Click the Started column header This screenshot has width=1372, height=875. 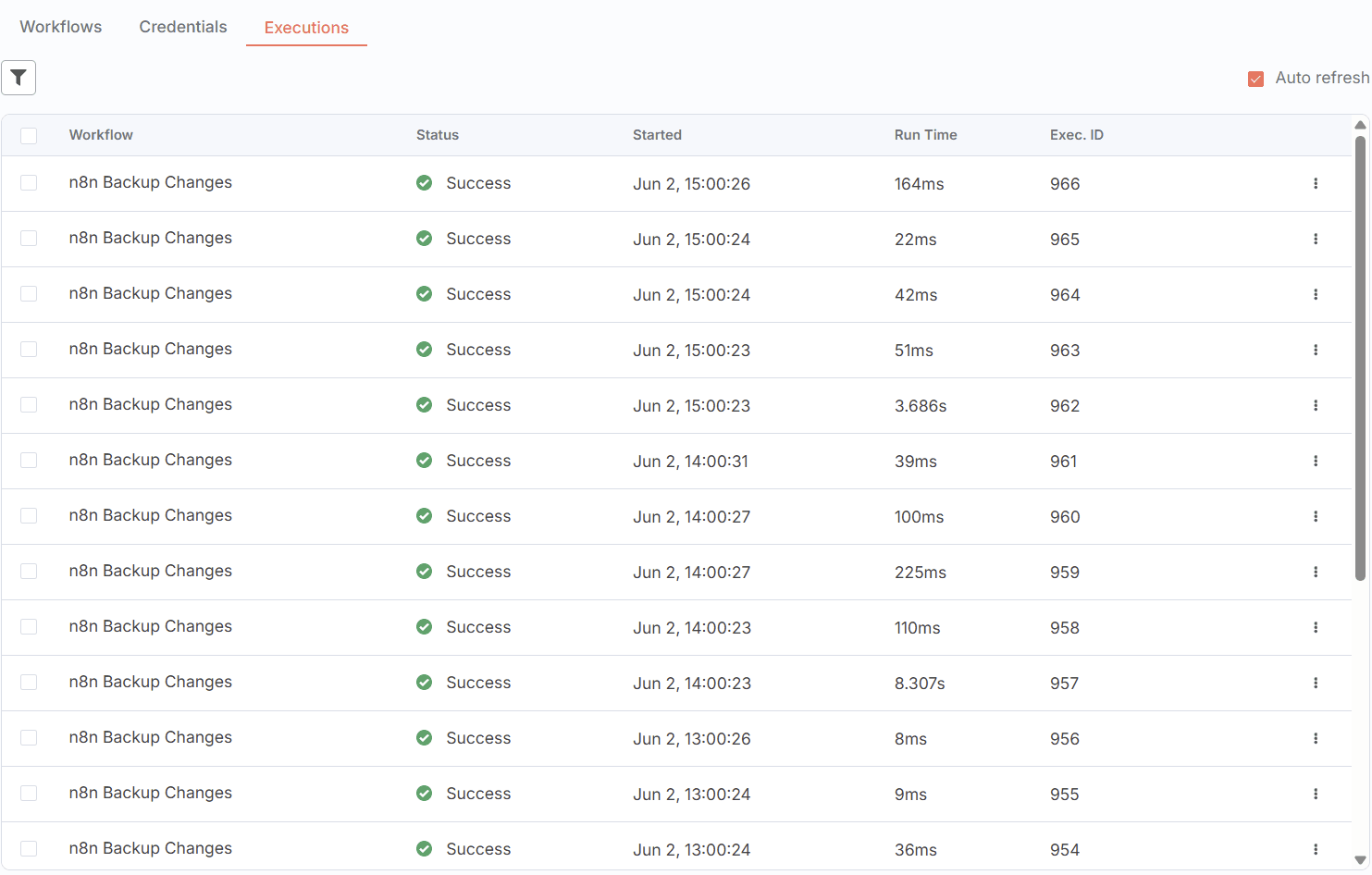pos(657,135)
